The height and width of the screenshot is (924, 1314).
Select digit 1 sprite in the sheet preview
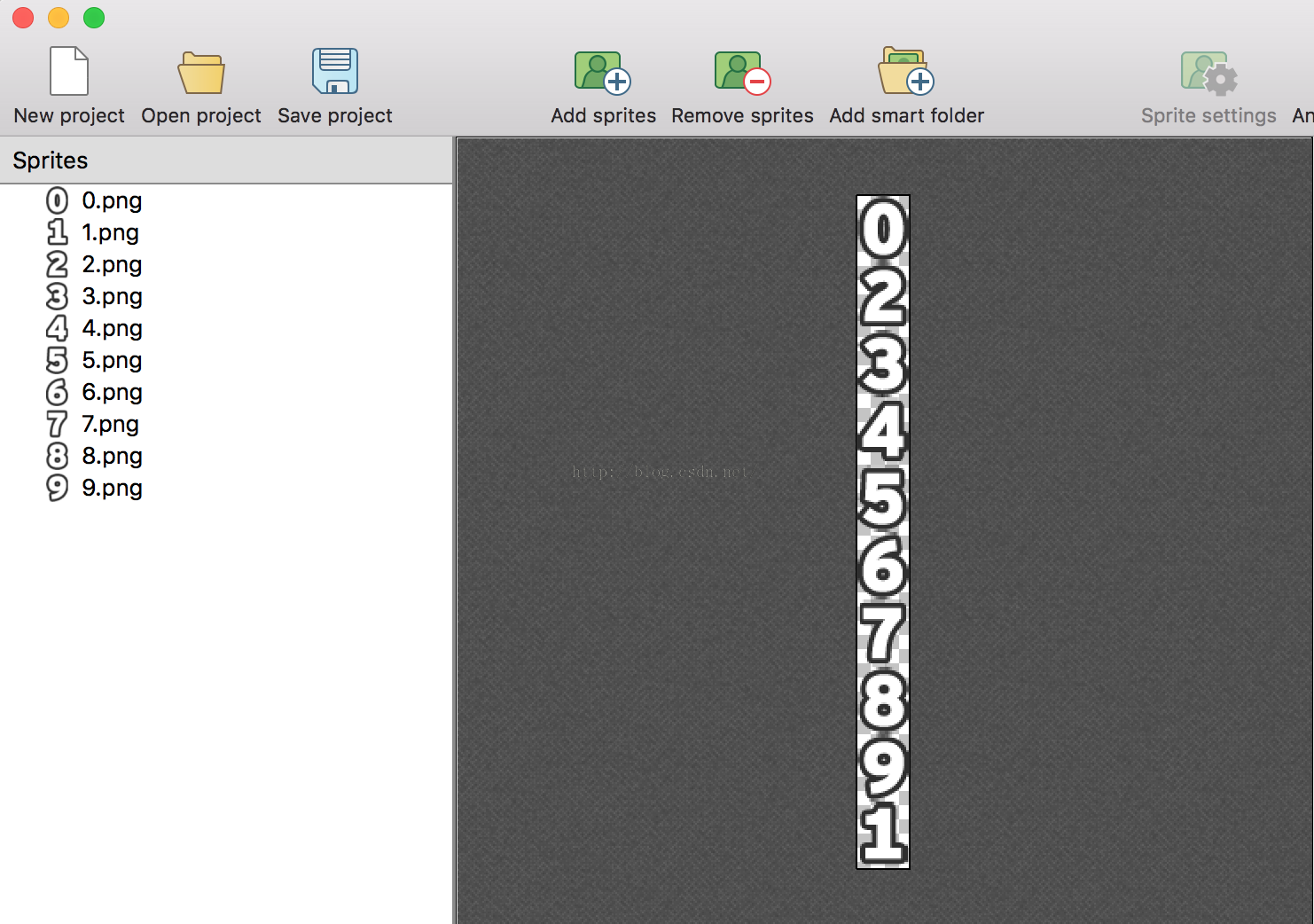[x=883, y=834]
